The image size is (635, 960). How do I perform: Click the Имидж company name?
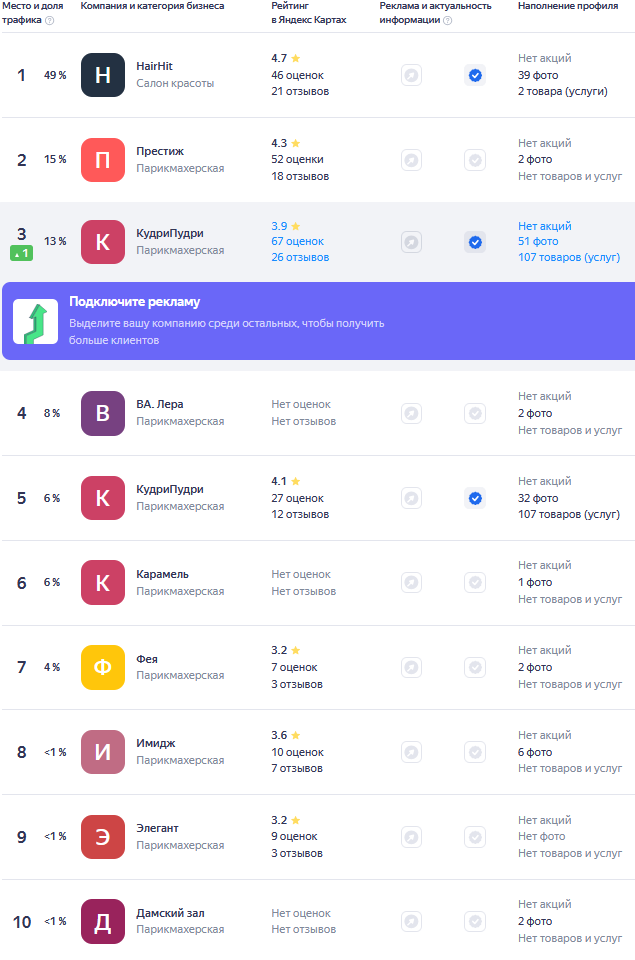tap(156, 743)
